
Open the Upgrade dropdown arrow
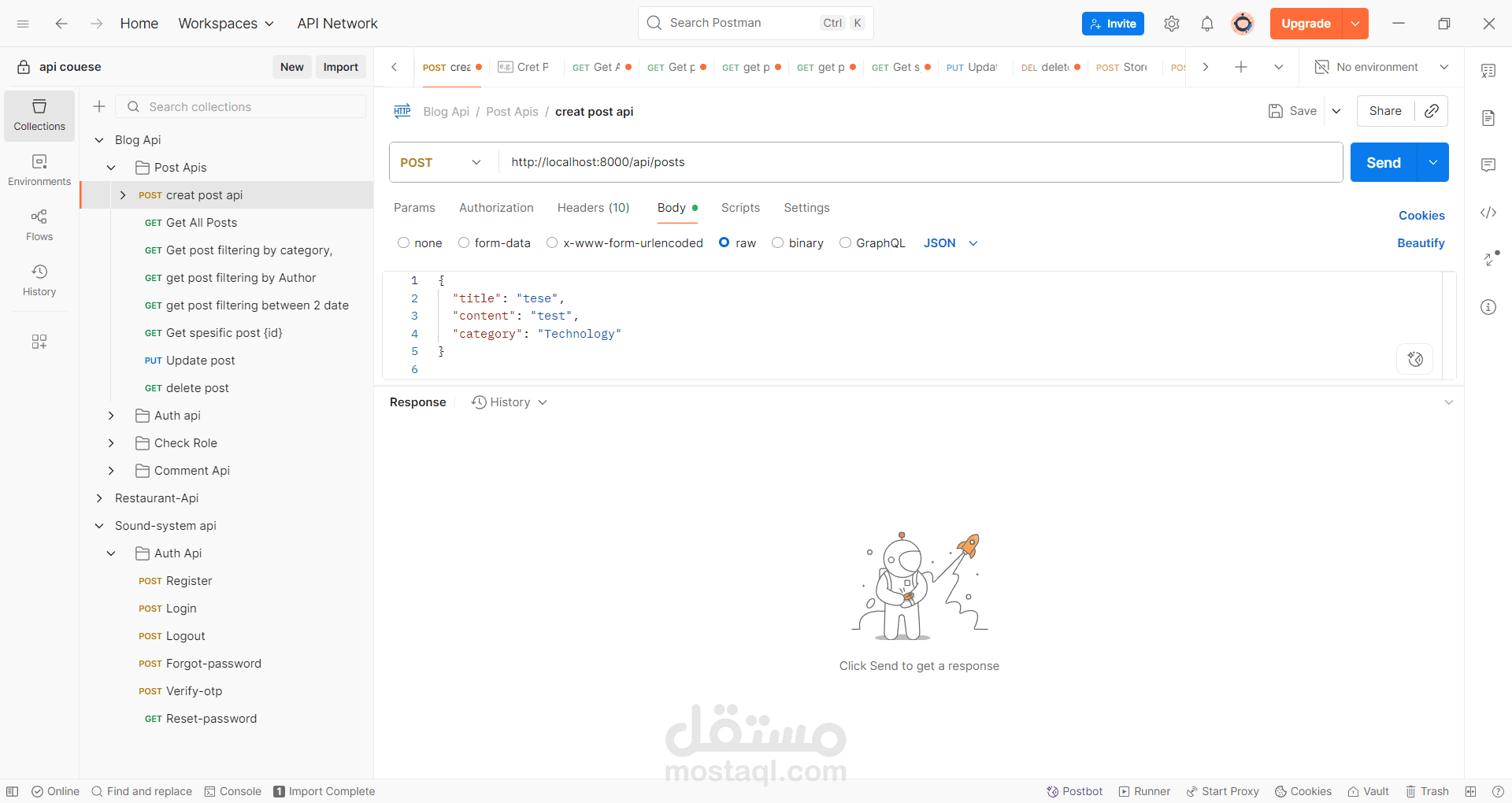tap(1355, 24)
